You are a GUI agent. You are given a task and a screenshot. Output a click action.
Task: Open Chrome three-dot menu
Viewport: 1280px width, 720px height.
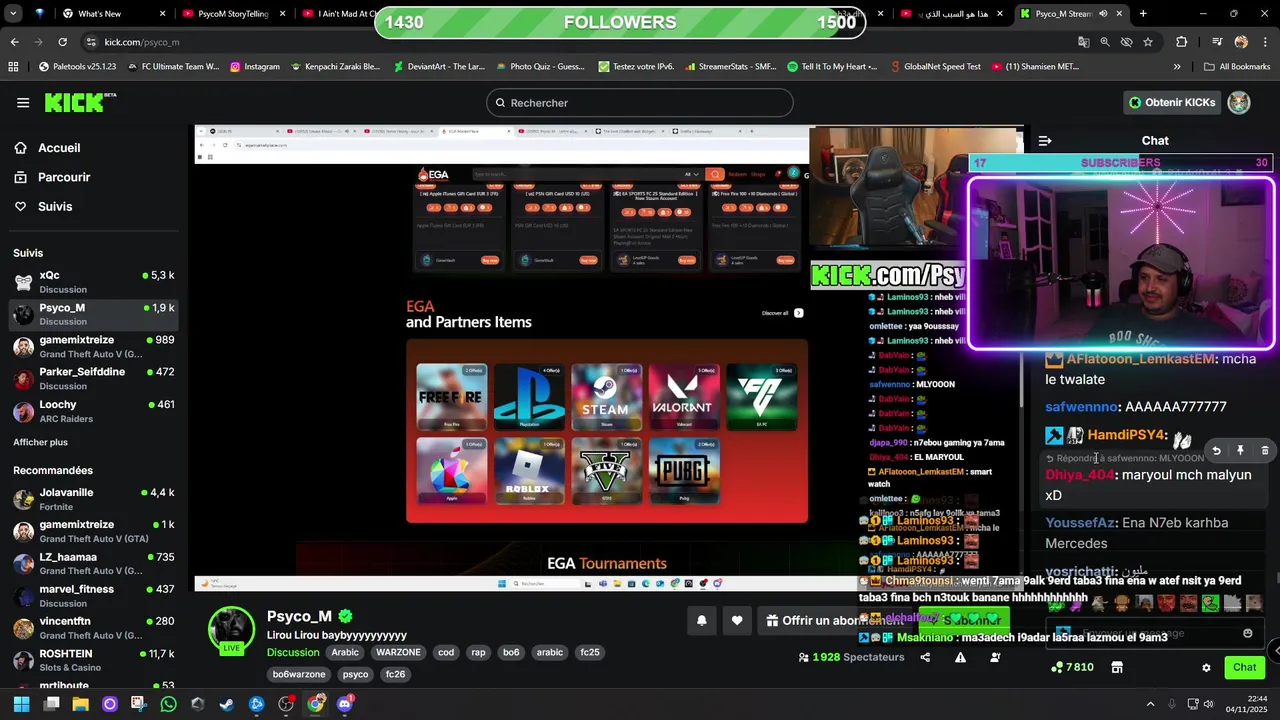1265,42
